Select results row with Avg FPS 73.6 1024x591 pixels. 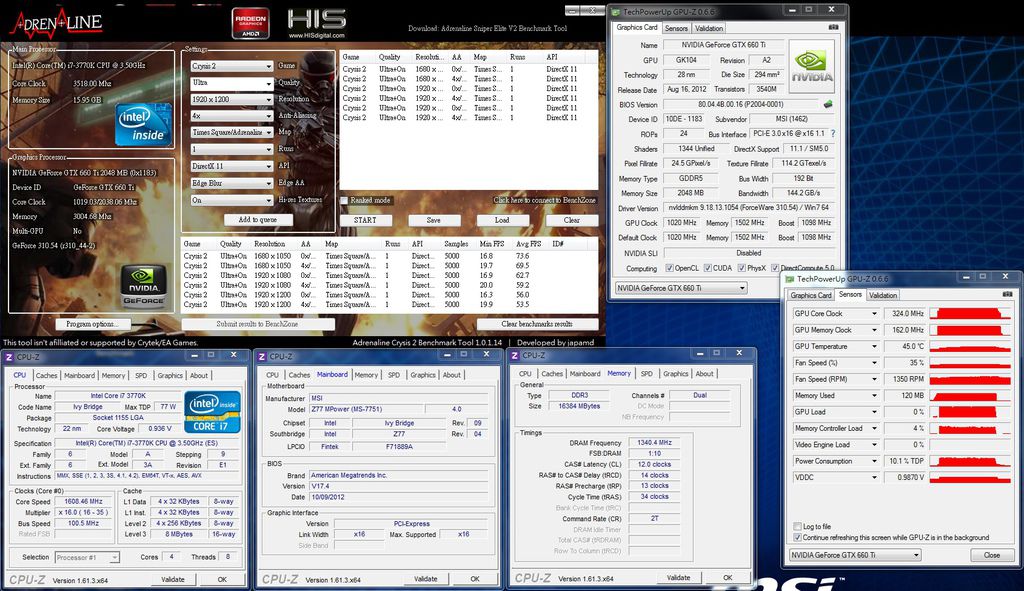click(x=389, y=256)
